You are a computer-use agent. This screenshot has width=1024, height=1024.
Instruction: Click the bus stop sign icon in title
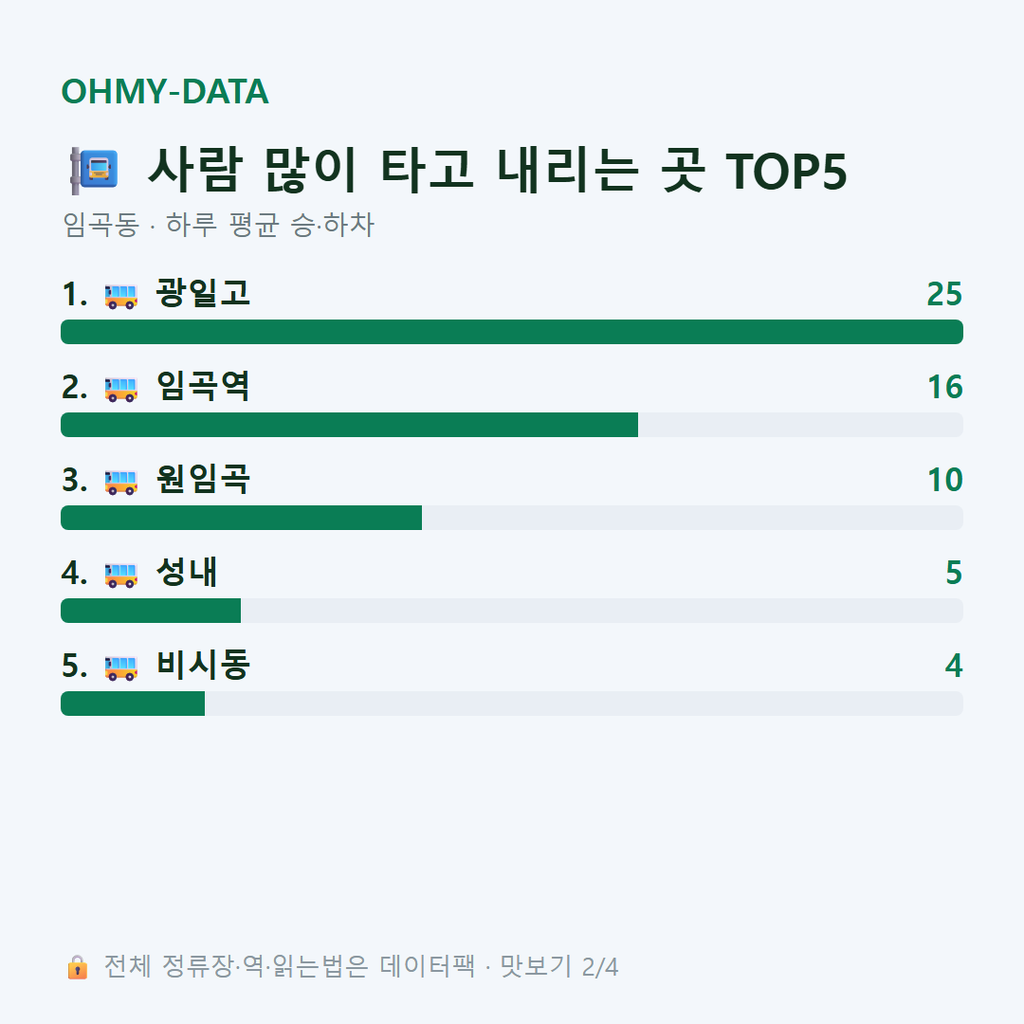pos(94,170)
